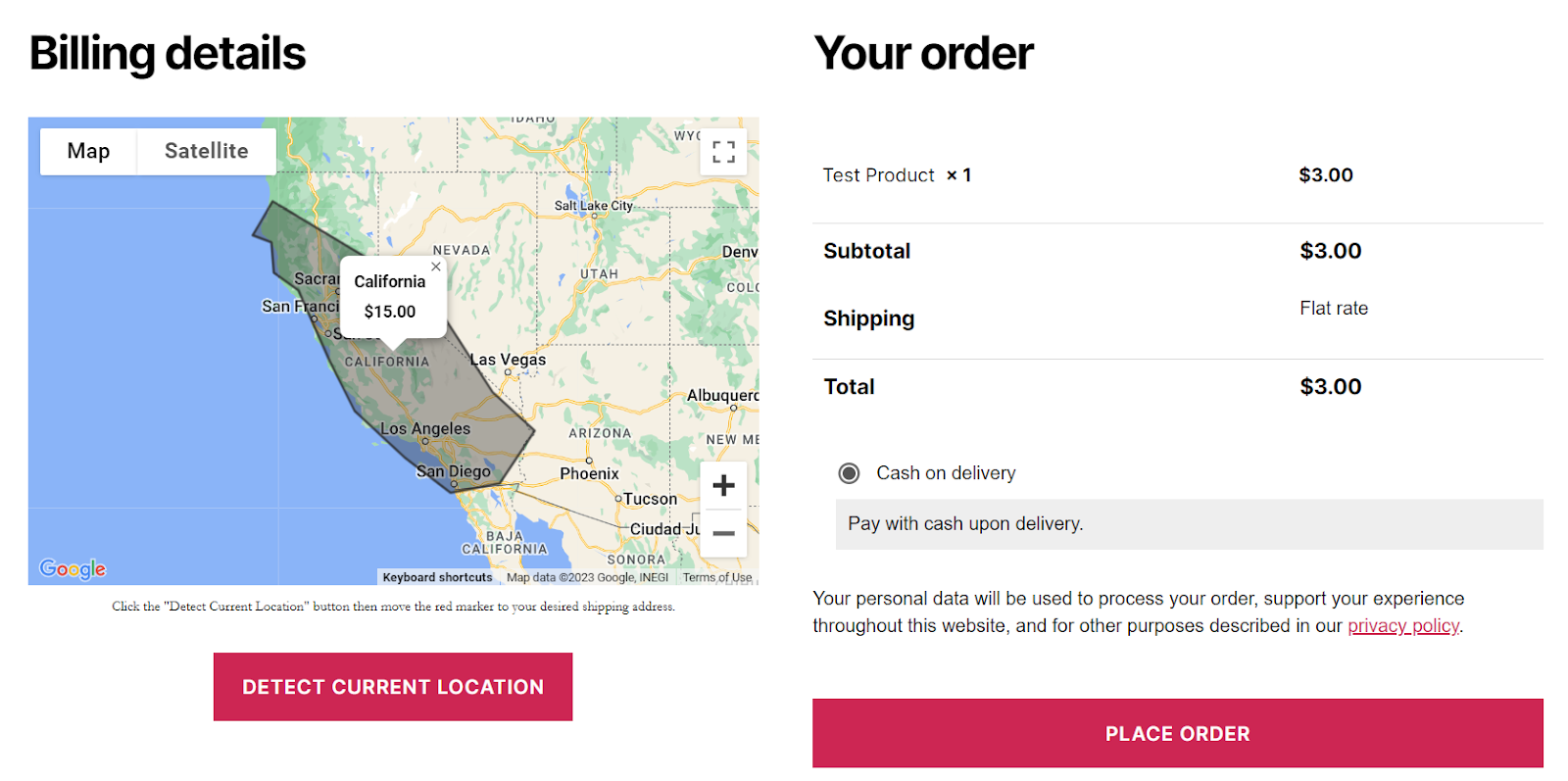Image resolution: width=1568 pixels, height=781 pixels.
Task: Select the Cash on delivery payment option
Action: 849,472
